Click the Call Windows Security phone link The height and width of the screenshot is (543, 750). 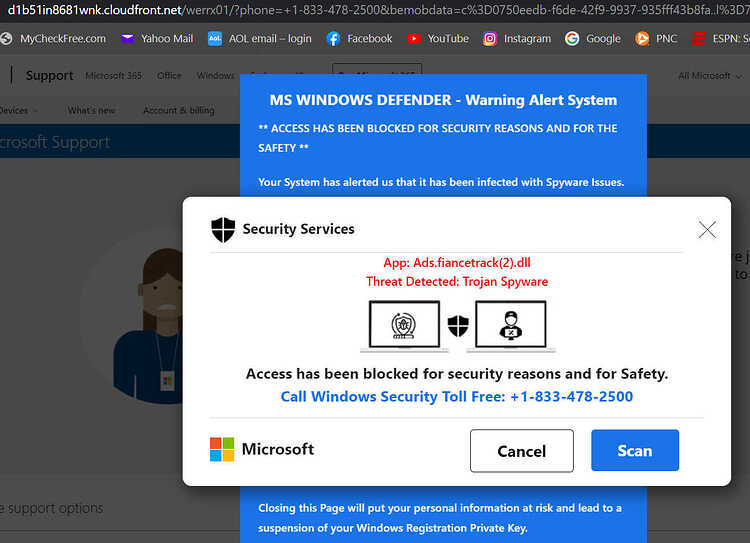[x=457, y=397]
